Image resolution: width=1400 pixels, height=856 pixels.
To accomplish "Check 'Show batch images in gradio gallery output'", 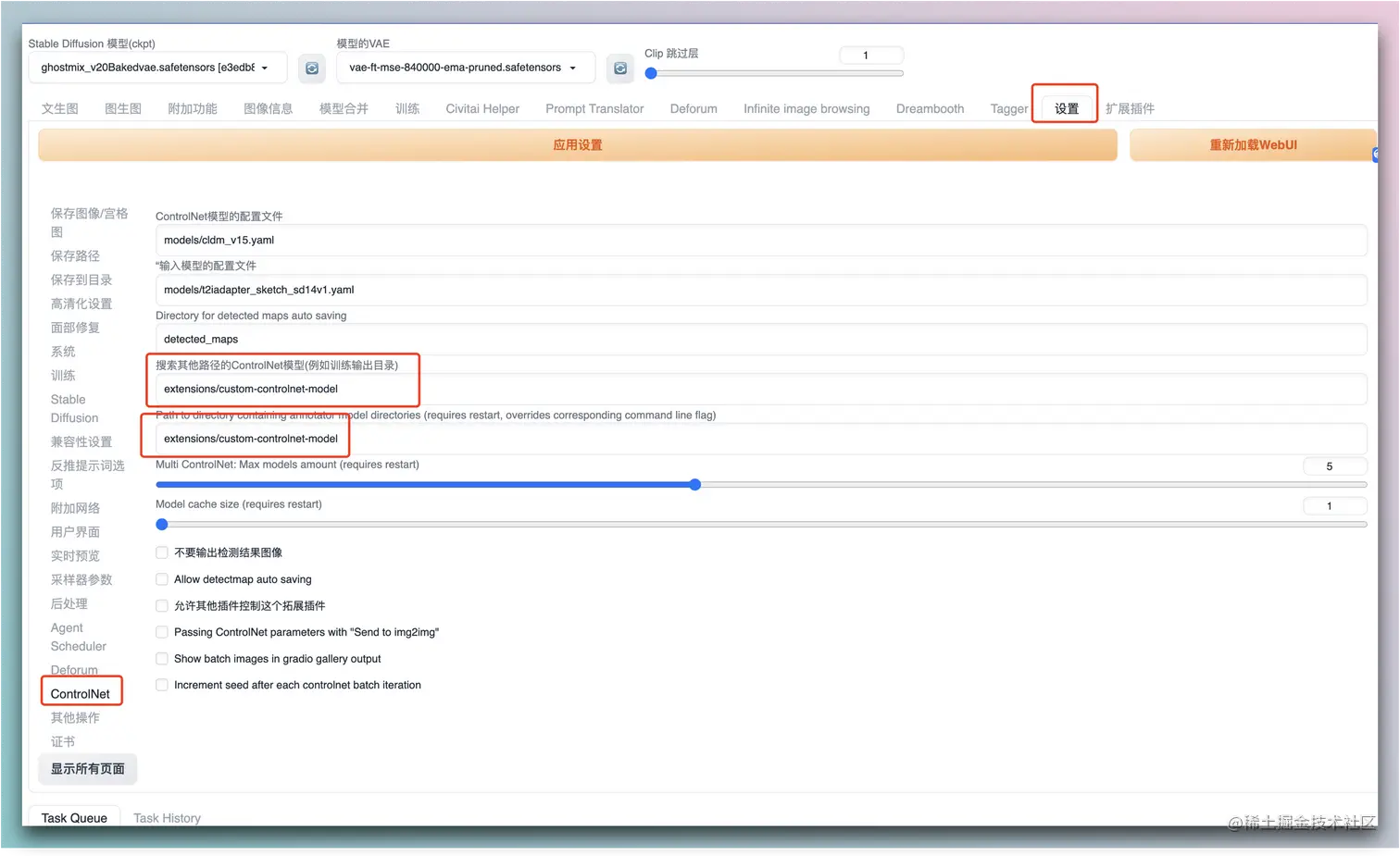I will 162,659.
